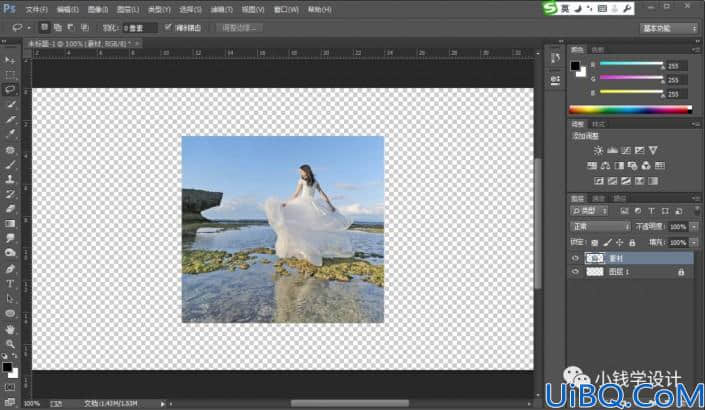This screenshot has height=410, width=705.
Task: Change screen mode at toolbox bottom
Action: click(10, 401)
